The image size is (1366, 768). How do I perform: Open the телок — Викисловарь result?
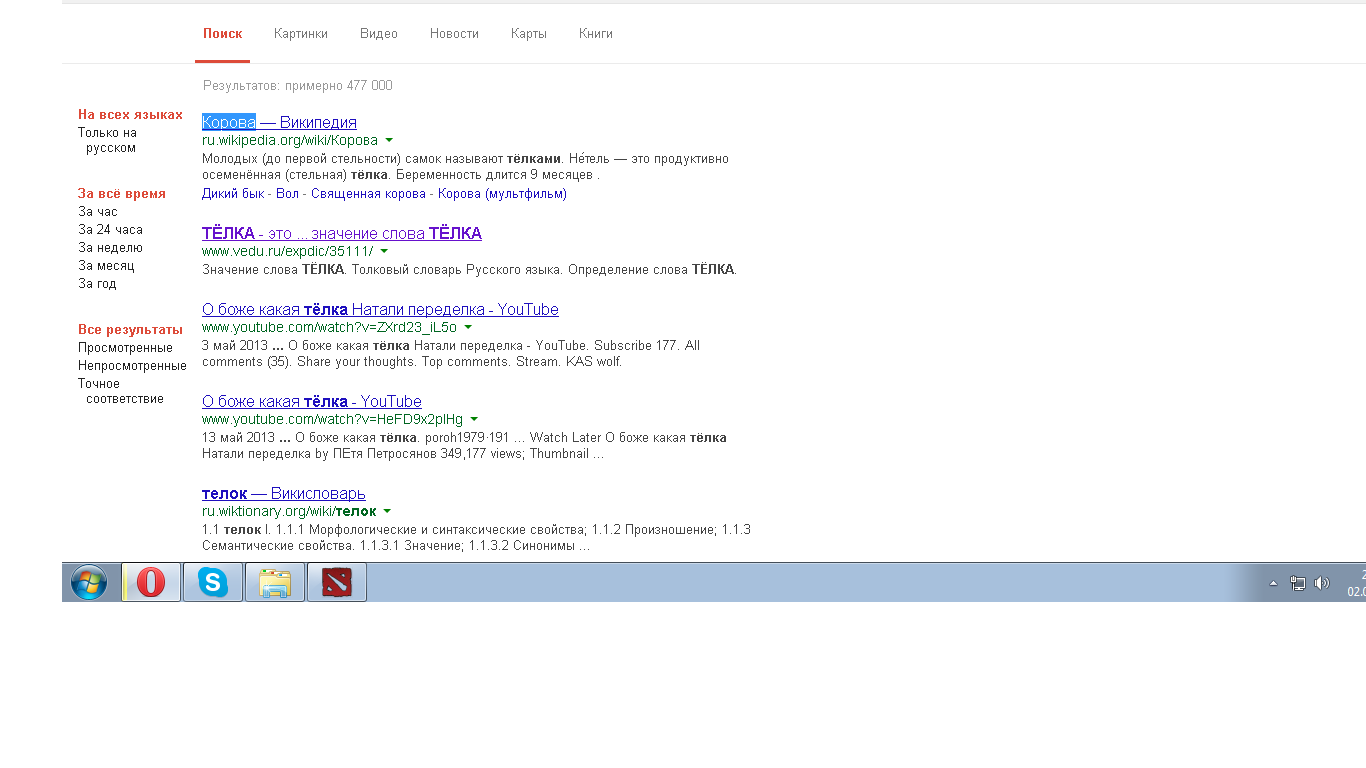coord(284,493)
